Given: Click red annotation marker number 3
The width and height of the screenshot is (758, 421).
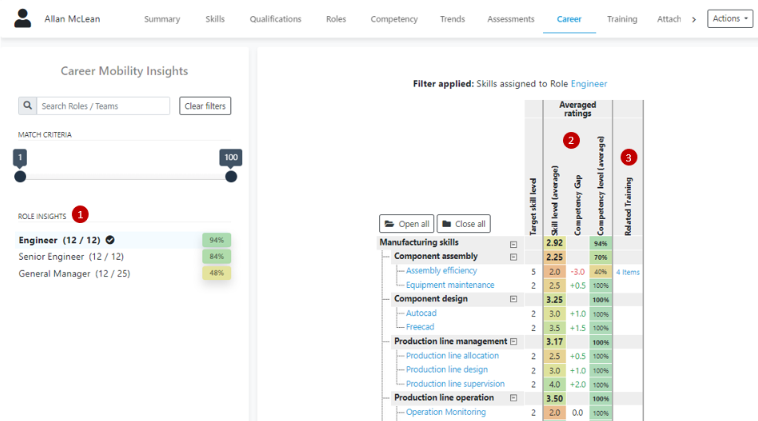Looking at the screenshot, I should (628, 157).
